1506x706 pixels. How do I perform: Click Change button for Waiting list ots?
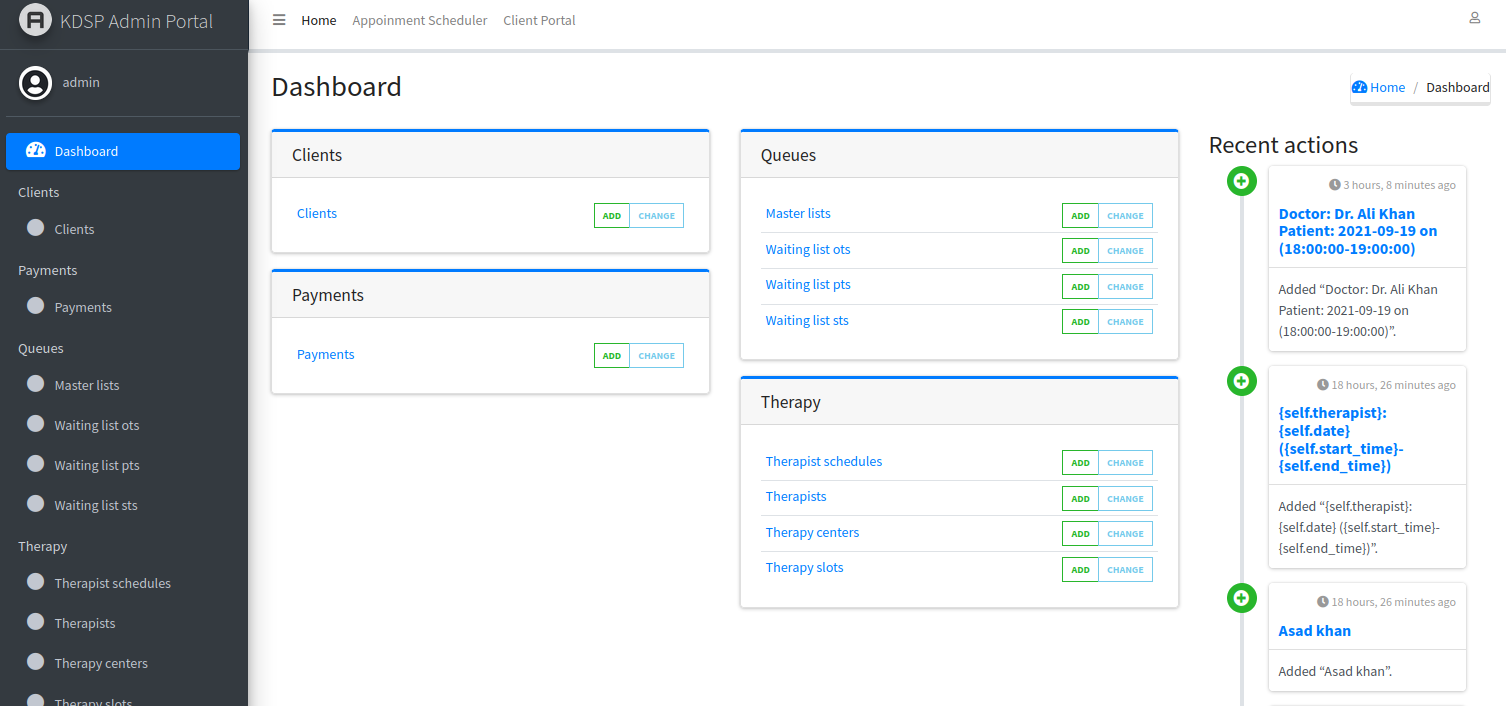[1125, 251]
